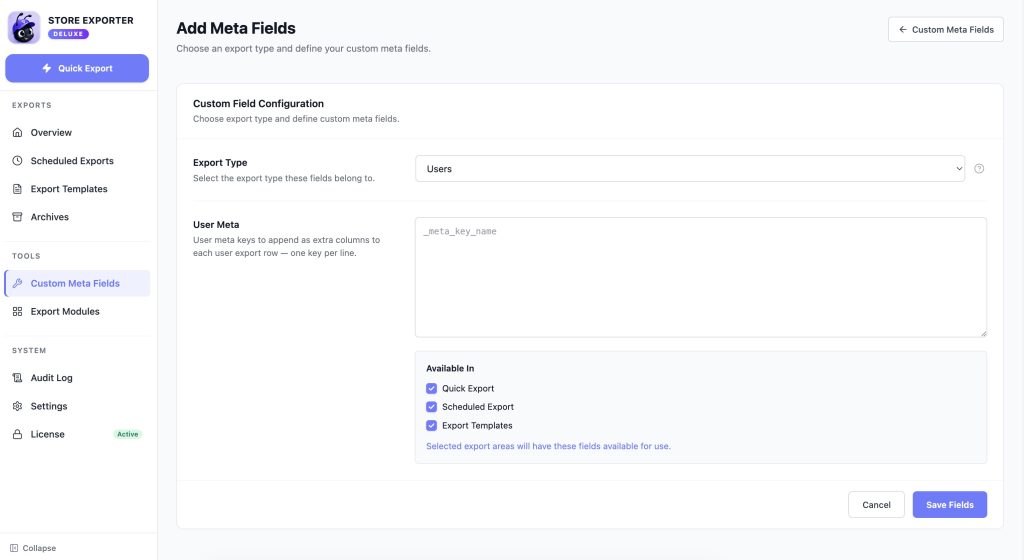
Task: Open the Export Type dropdown showing Users
Action: pos(690,168)
